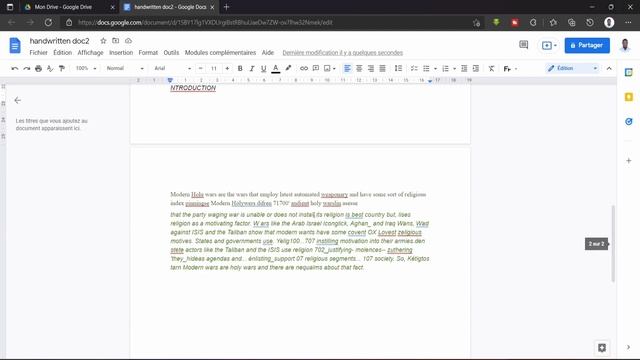
Task: Click the Partager share button
Action: (x=587, y=45)
